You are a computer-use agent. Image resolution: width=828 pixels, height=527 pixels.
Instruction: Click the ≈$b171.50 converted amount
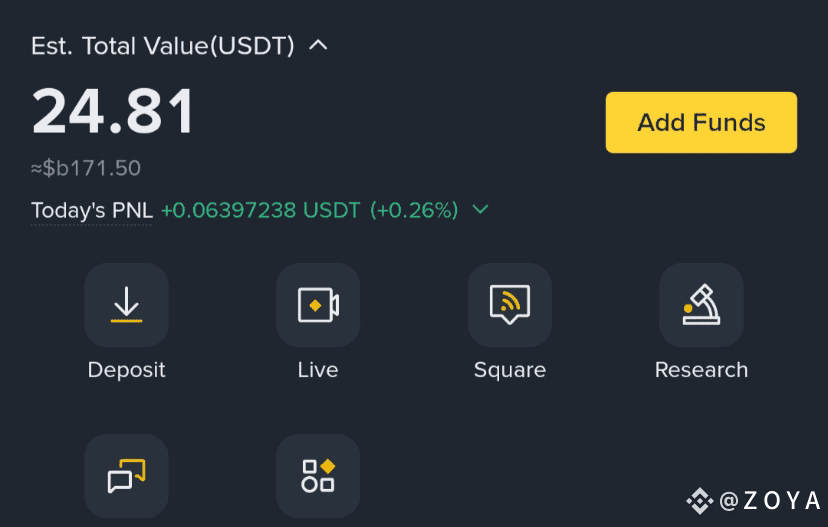click(86, 168)
